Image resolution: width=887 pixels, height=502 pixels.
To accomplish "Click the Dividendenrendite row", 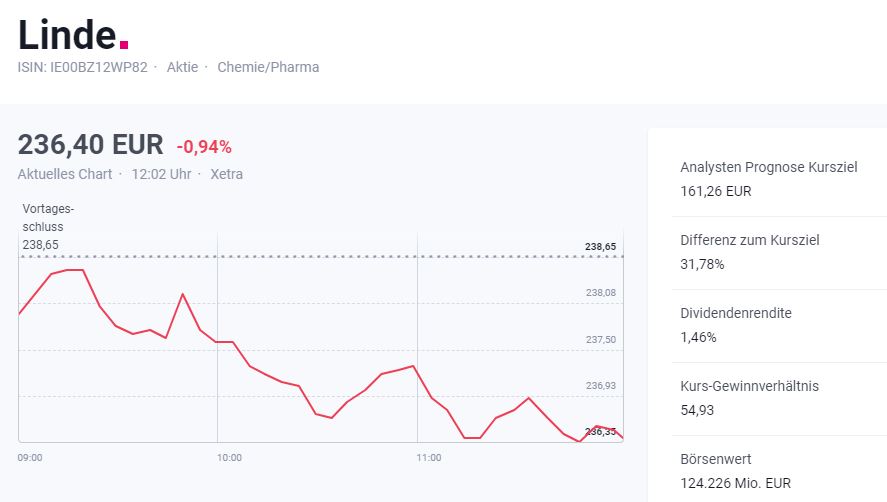I will click(x=779, y=325).
